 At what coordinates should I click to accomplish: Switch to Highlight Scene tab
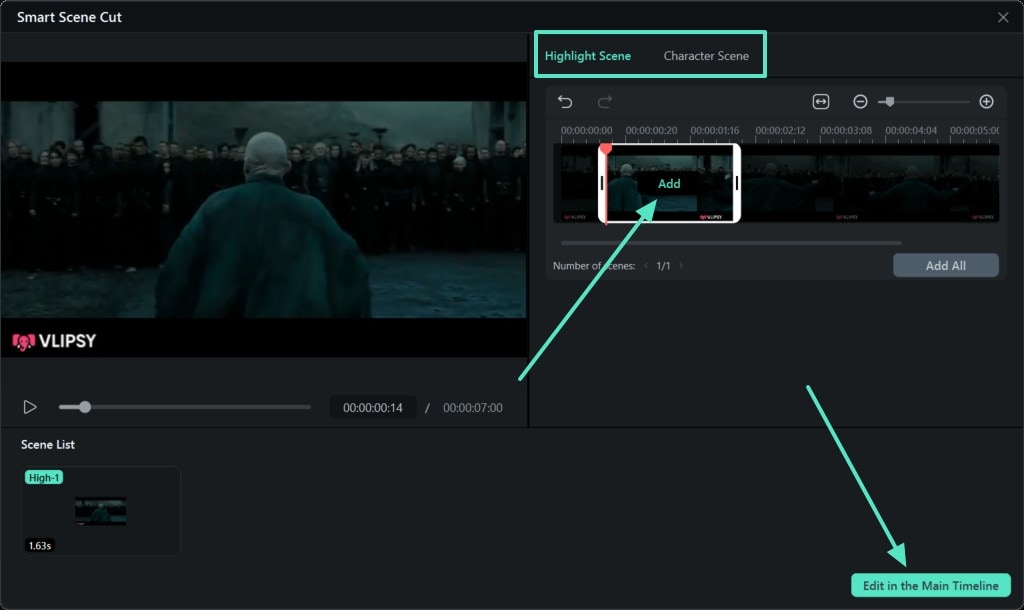point(588,56)
